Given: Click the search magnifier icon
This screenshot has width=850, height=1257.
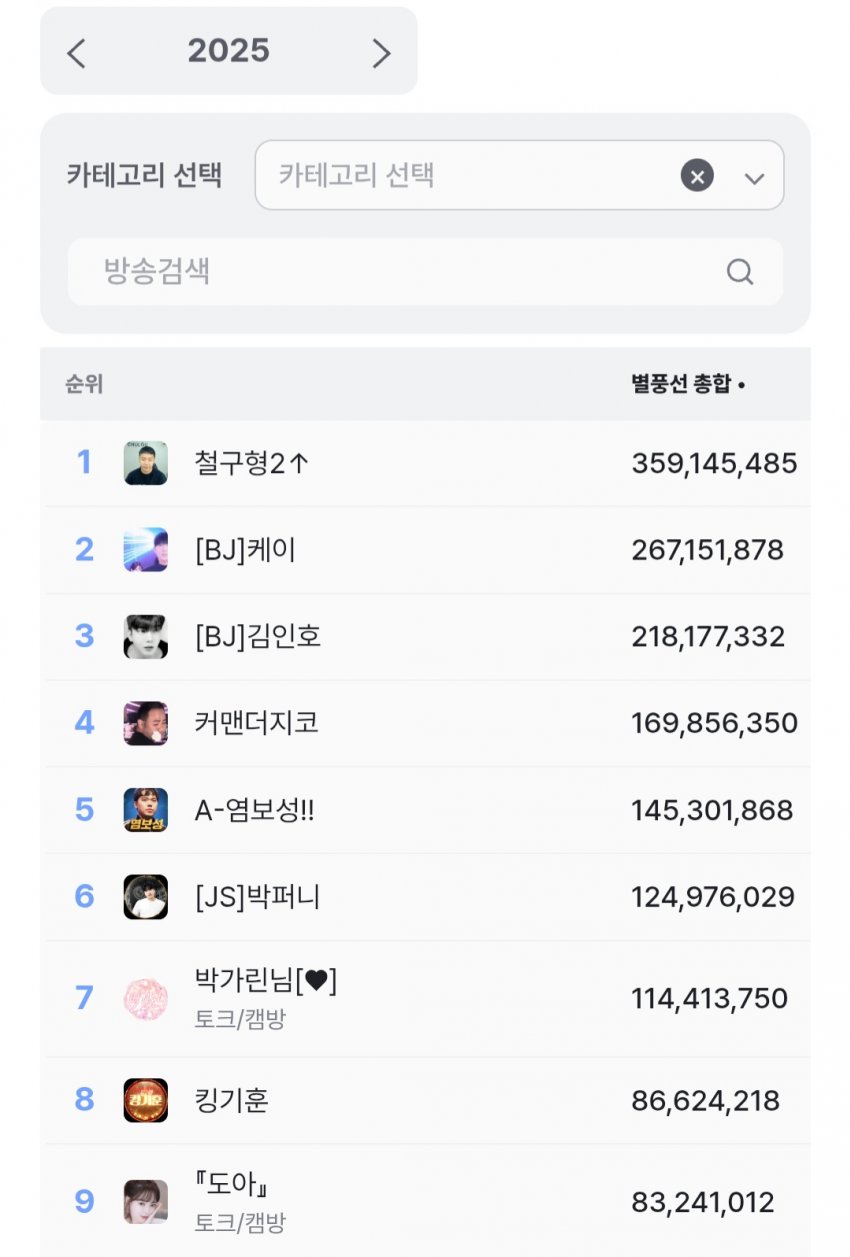Looking at the screenshot, I should (739, 272).
